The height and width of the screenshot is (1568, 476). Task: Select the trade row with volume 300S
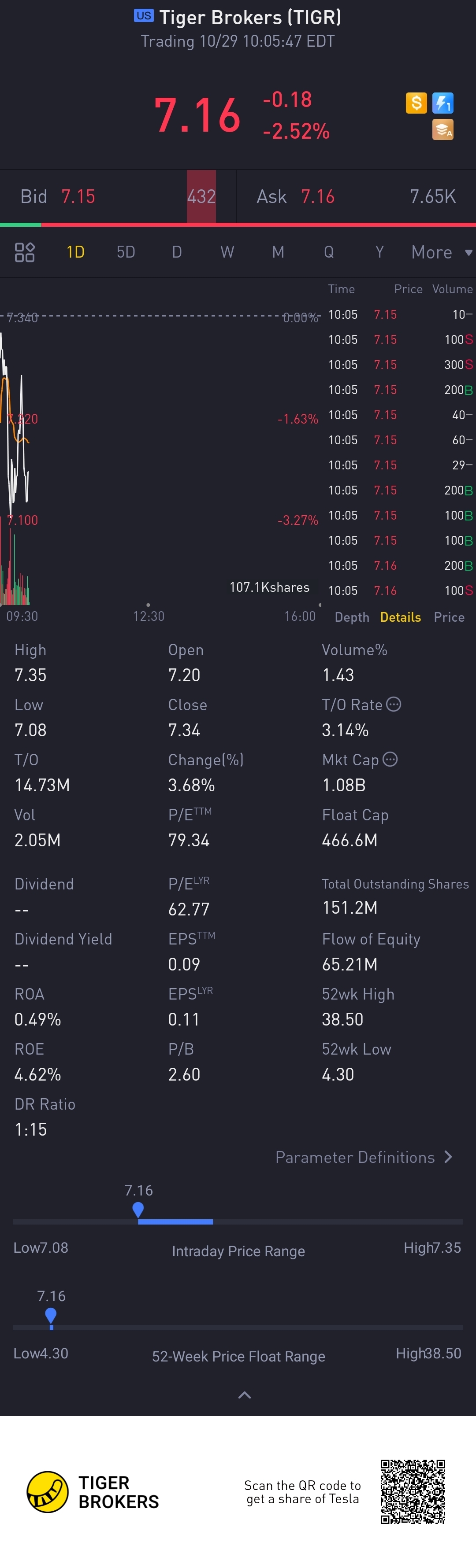[400, 365]
